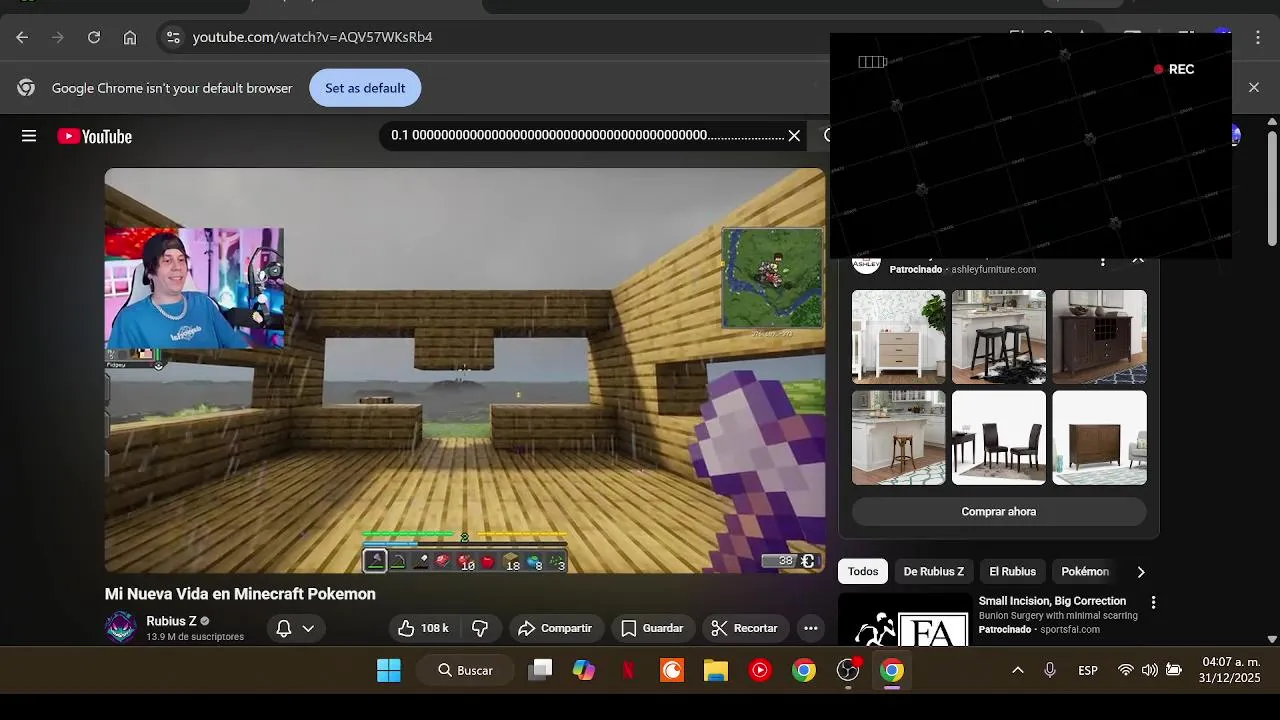The height and width of the screenshot is (720, 1280).
Task: Visit the ashleyfurniture.com sponsor link
Action: (993, 270)
